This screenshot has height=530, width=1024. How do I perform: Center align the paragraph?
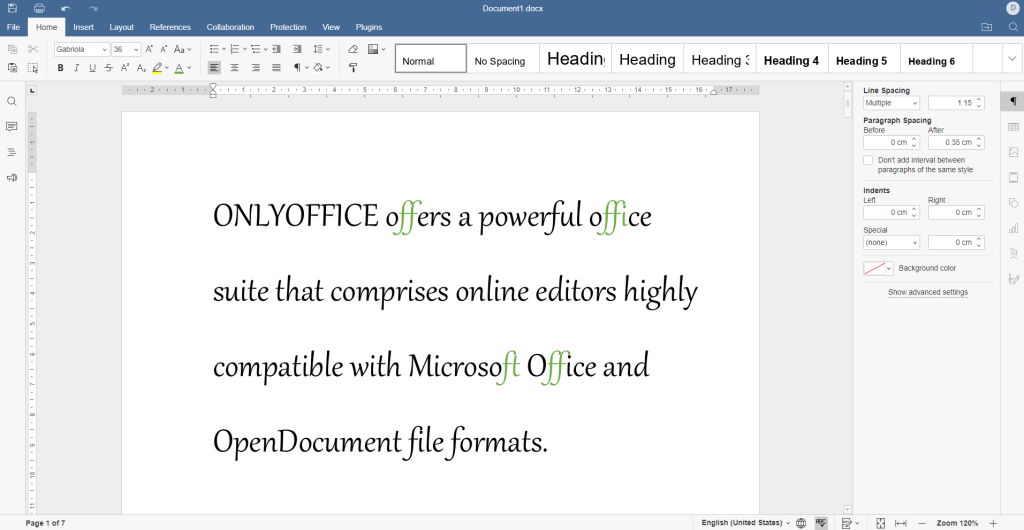click(235, 68)
